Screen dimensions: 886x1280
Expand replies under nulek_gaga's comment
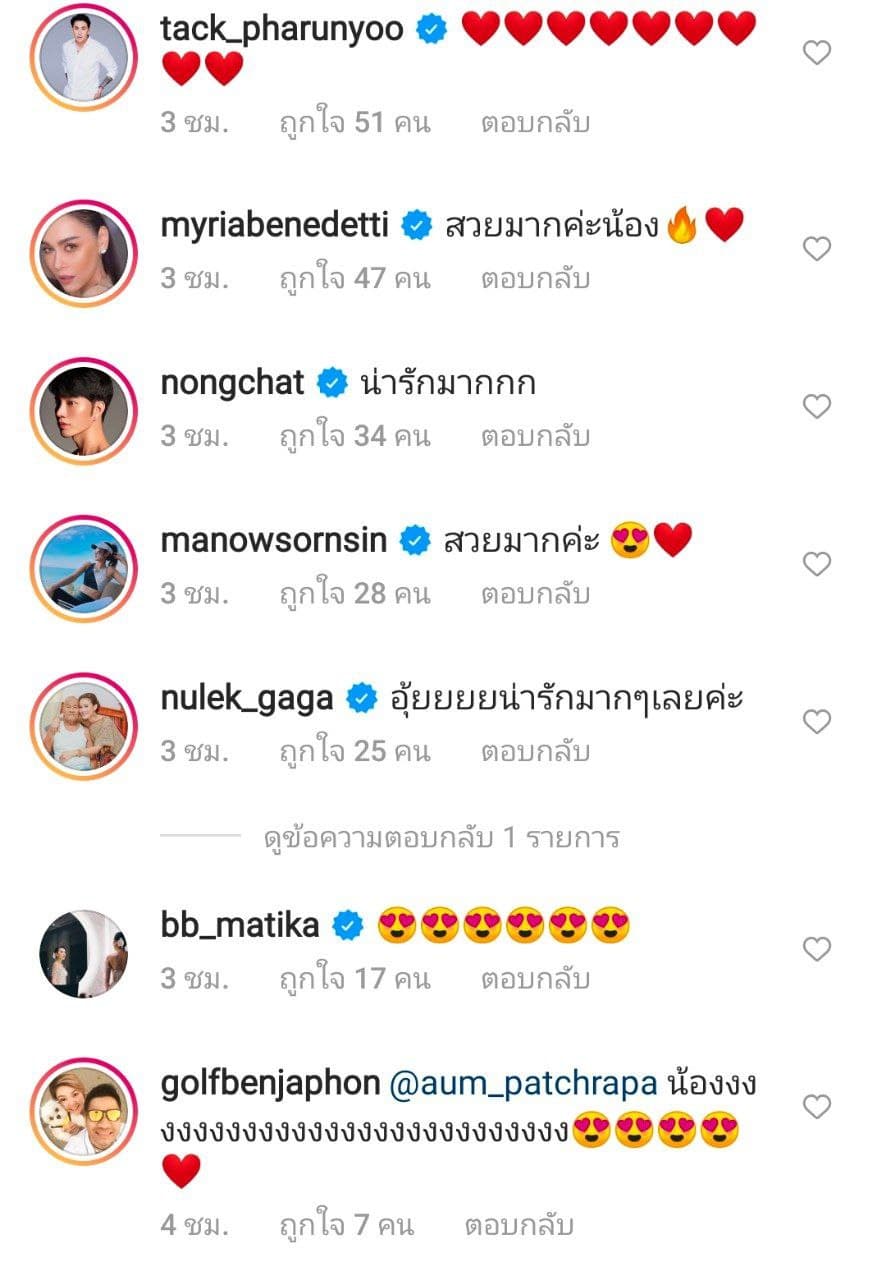(x=440, y=838)
